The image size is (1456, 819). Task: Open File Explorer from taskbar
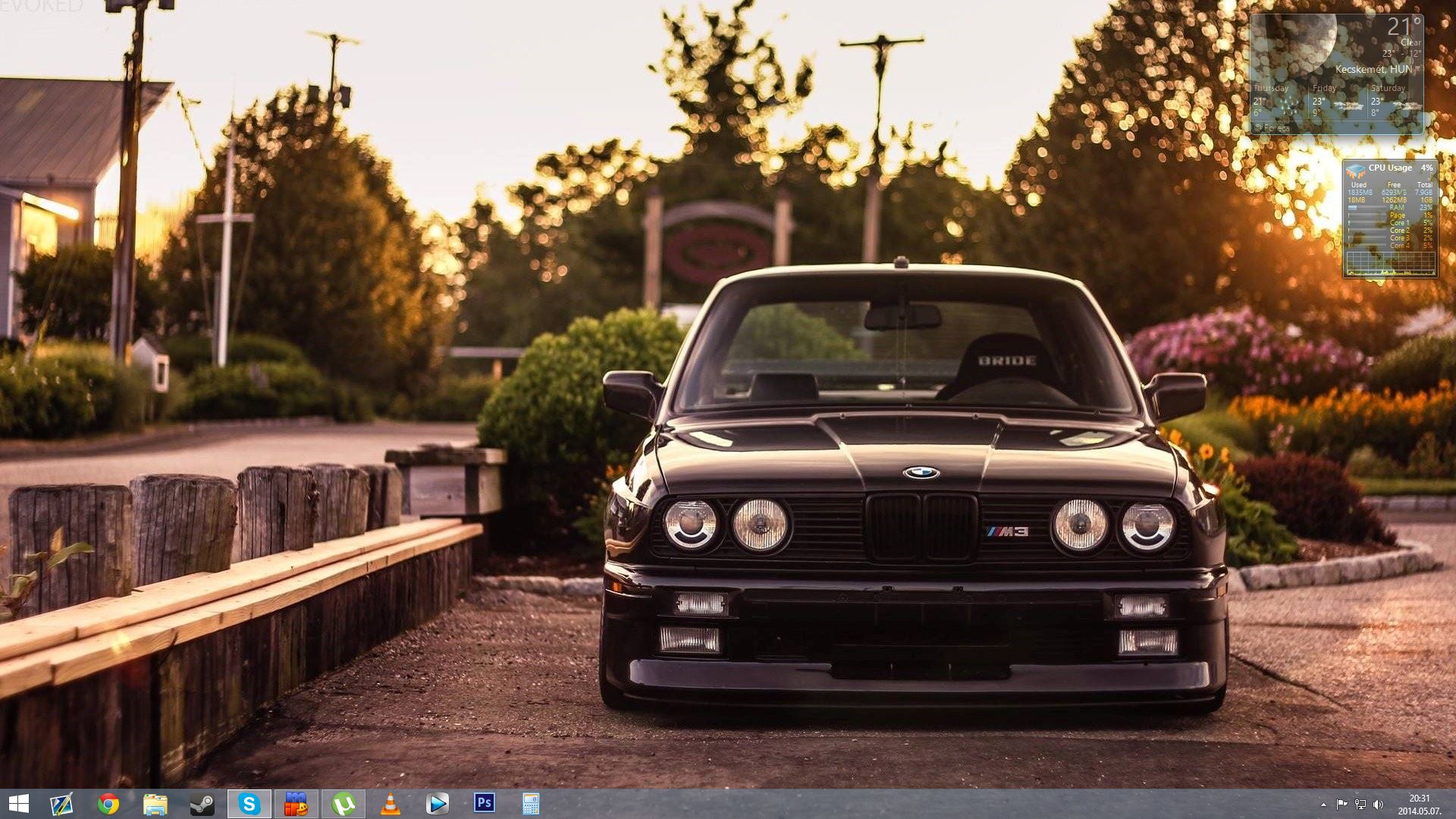point(155,804)
